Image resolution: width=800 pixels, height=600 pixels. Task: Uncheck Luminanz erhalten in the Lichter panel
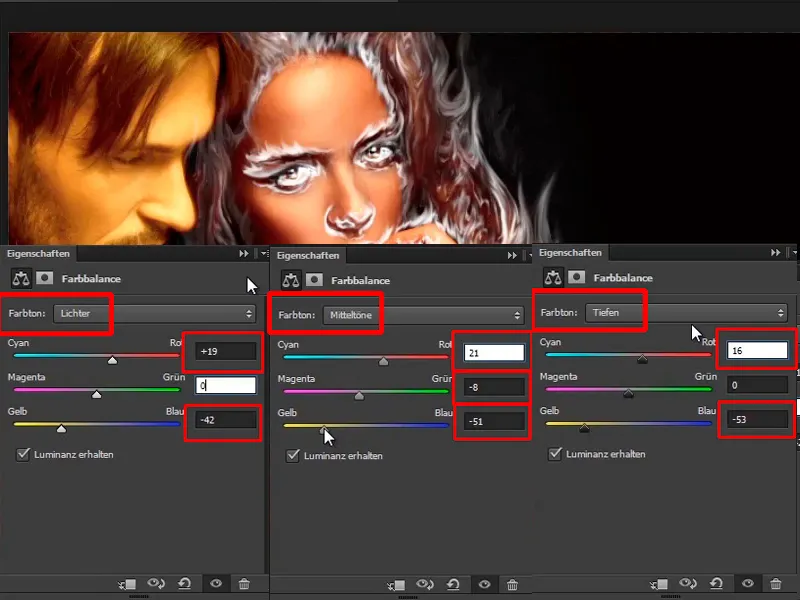[x=23, y=454]
